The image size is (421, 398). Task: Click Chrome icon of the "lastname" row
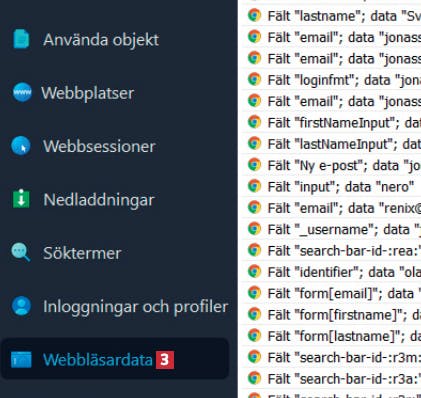[254, 15]
